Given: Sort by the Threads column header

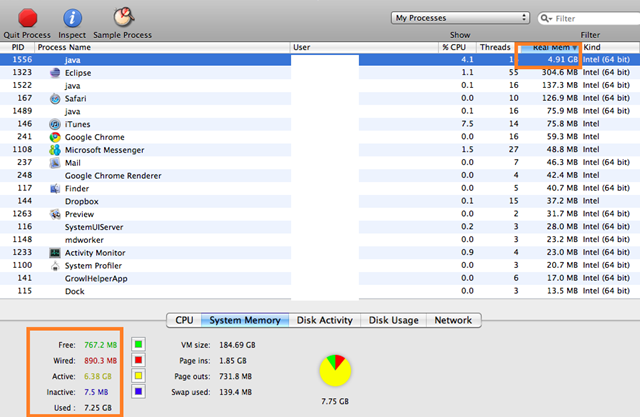Looking at the screenshot, I should click(495, 47).
